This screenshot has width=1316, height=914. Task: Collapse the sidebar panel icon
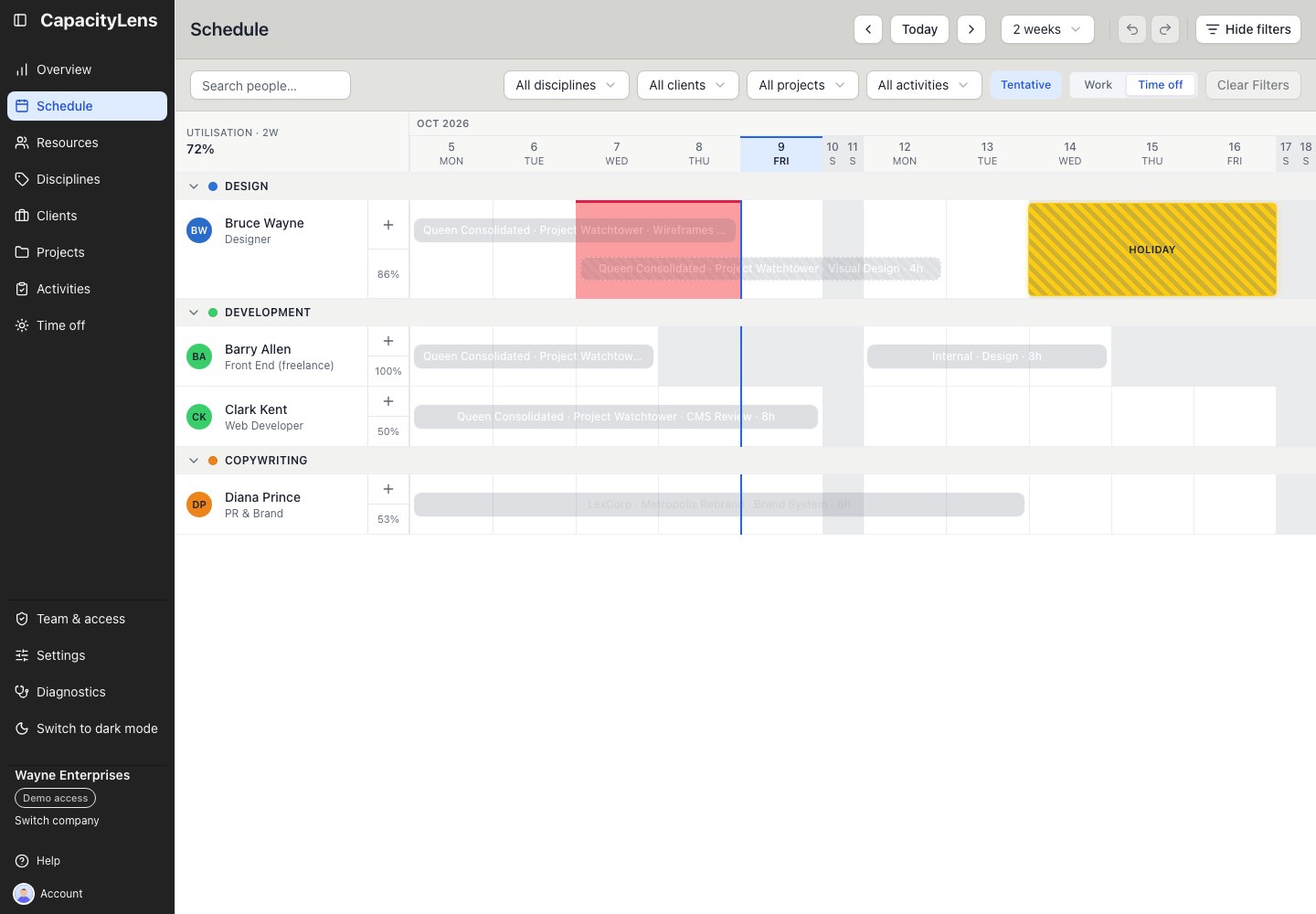coord(20,20)
